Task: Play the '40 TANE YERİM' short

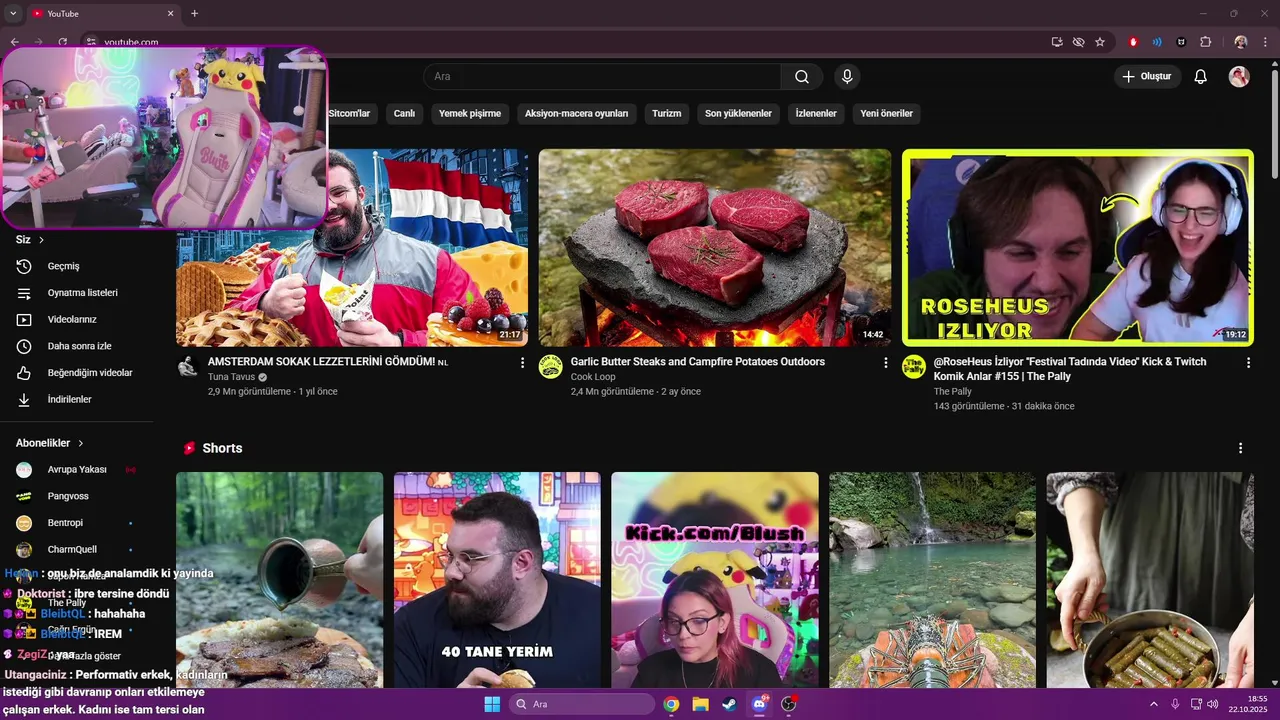Action: click(497, 580)
